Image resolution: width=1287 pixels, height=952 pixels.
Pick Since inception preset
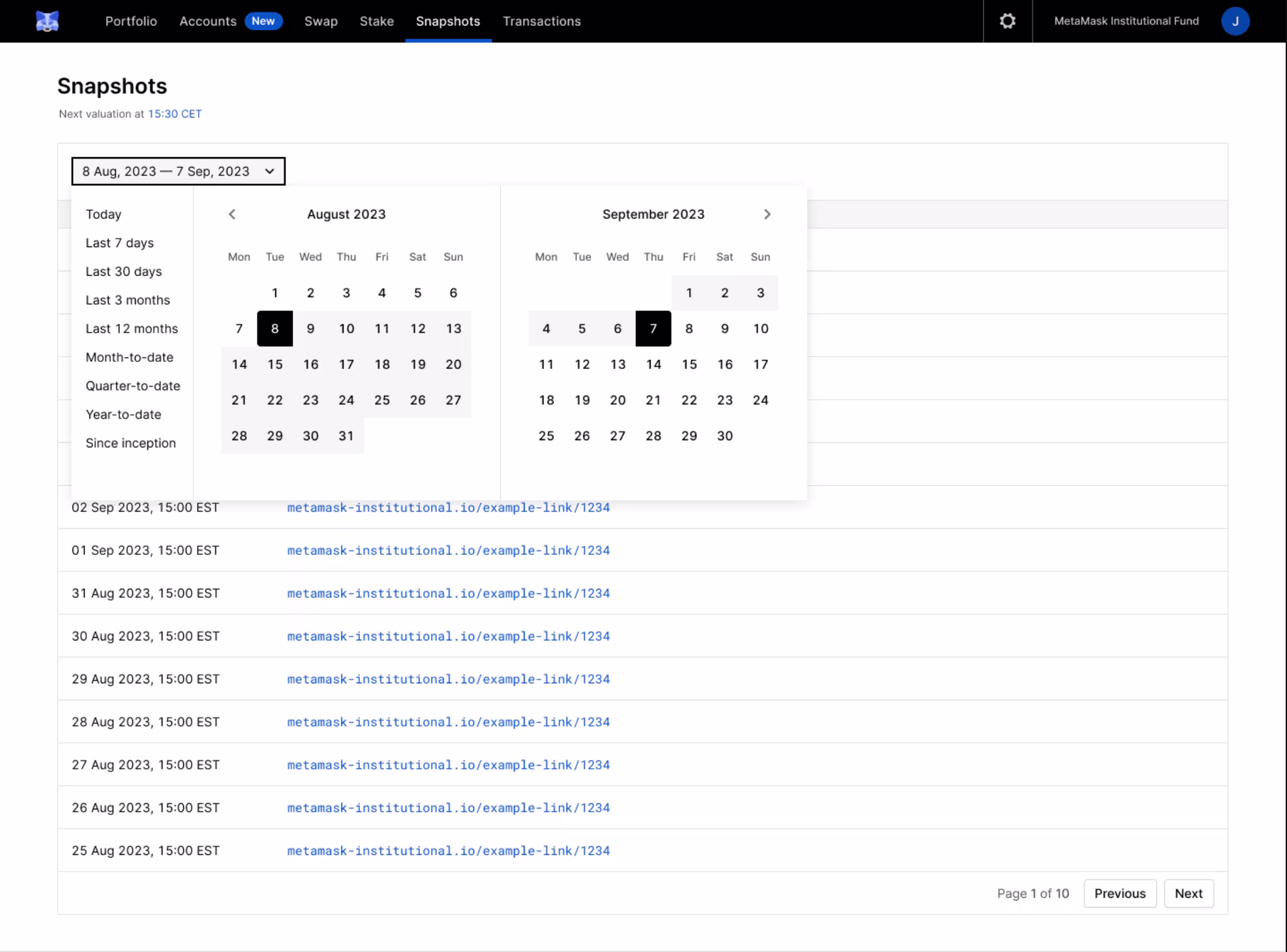tap(130, 443)
